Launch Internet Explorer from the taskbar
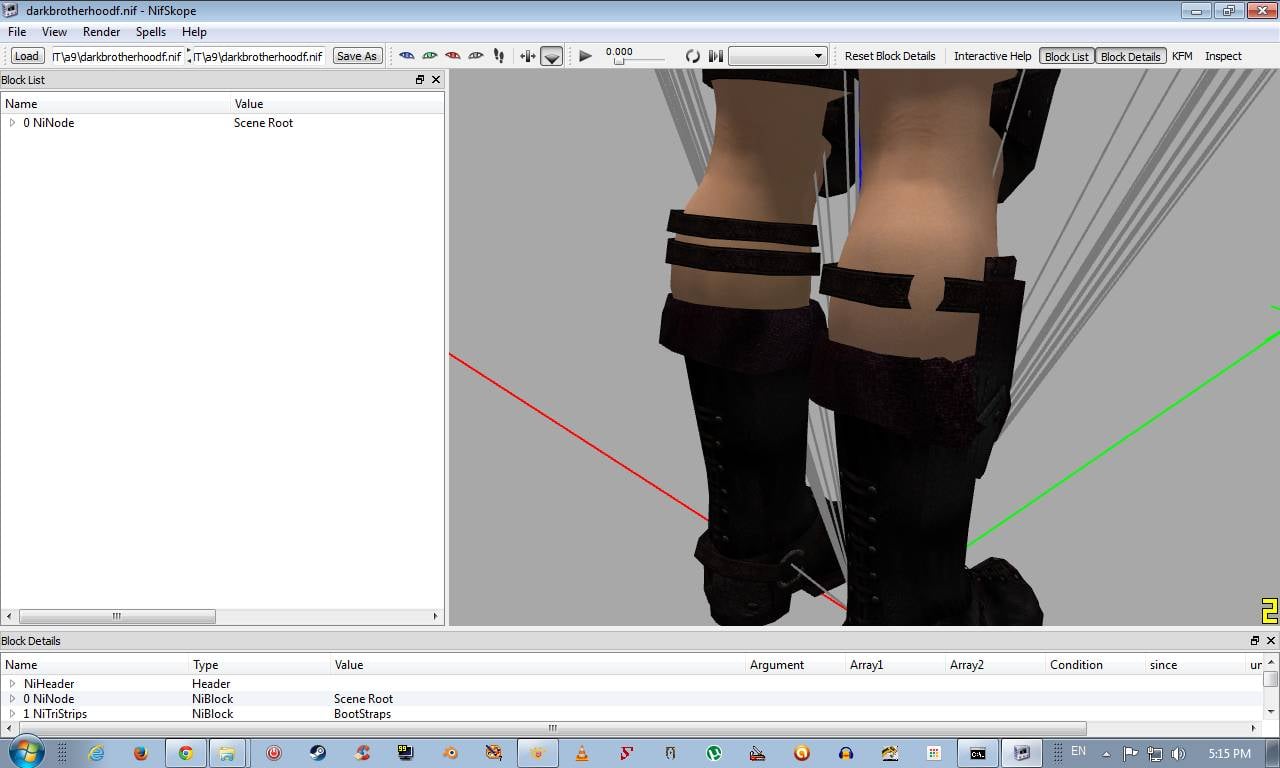The image size is (1280, 768). [96, 753]
